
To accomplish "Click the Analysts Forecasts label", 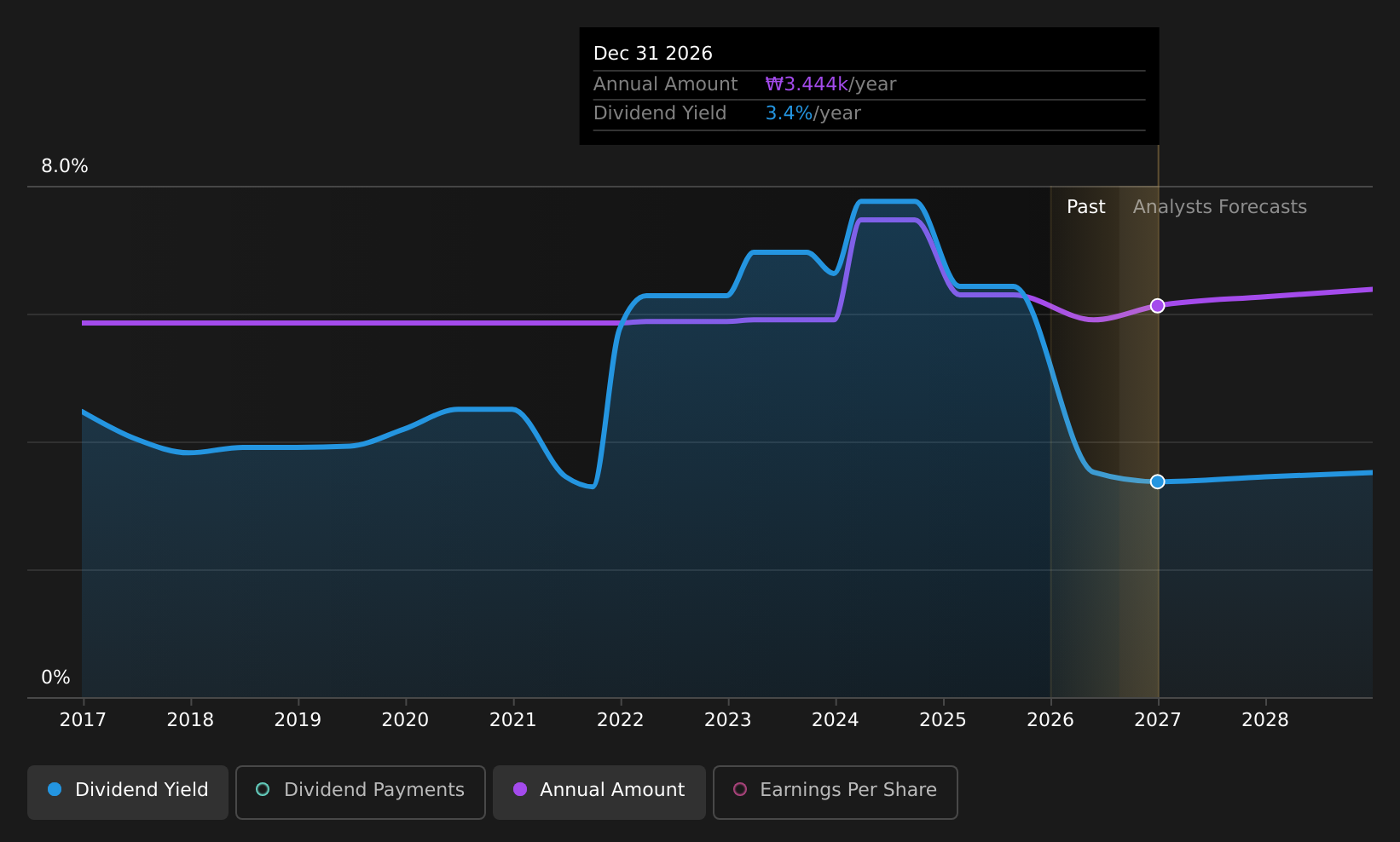I will pyautogui.click(x=1219, y=207).
